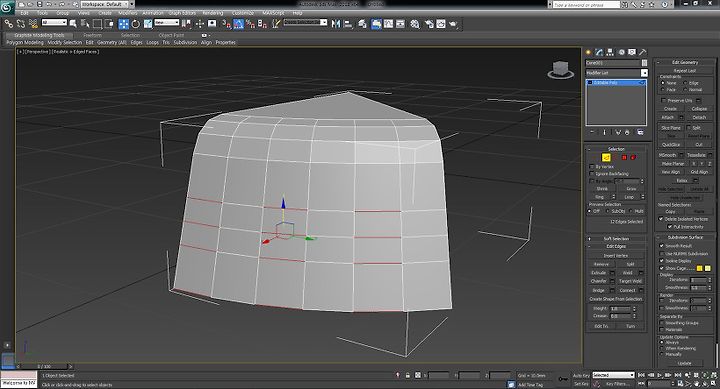
Task: Click the Mirror tool icon
Action: 336,23
